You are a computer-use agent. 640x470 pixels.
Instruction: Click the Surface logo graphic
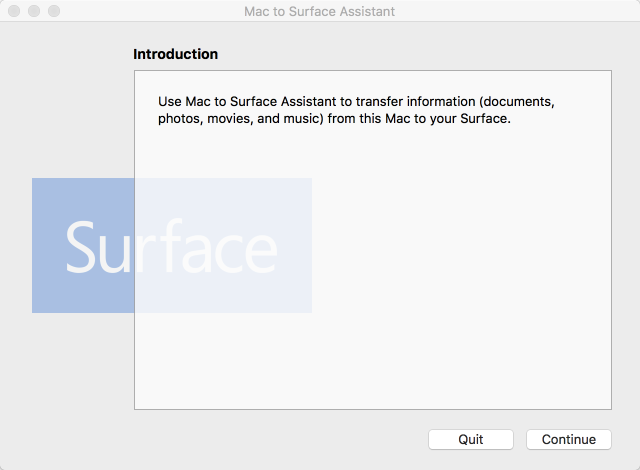(172, 246)
